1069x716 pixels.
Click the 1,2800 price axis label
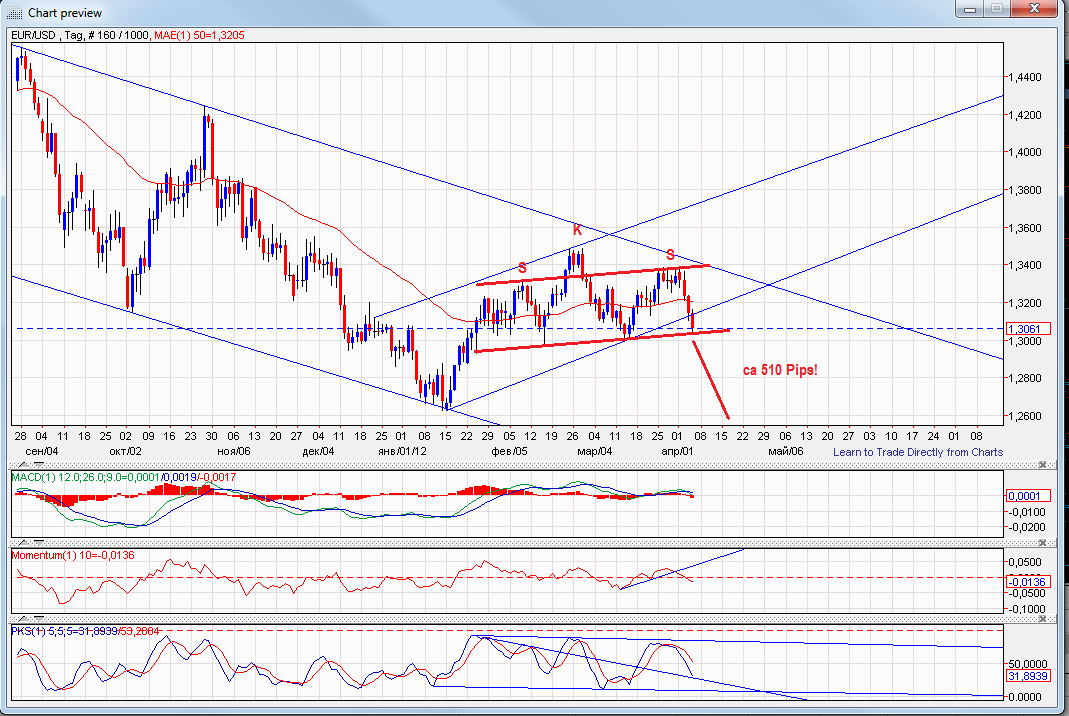(1025, 378)
